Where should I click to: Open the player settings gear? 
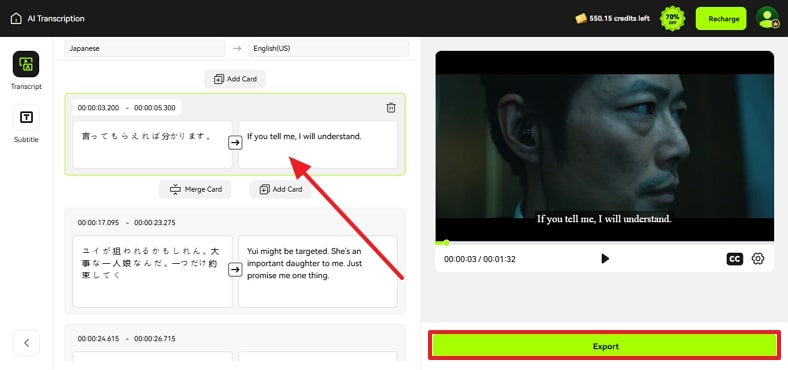coord(758,258)
